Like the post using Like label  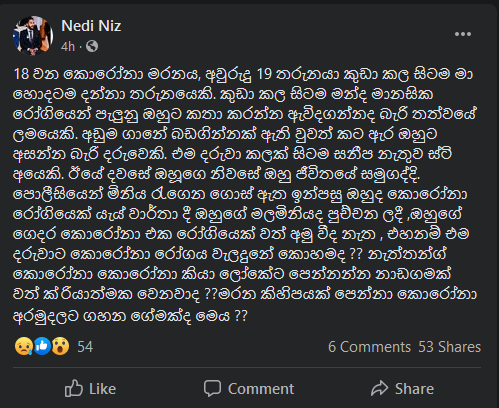click(x=102, y=389)
